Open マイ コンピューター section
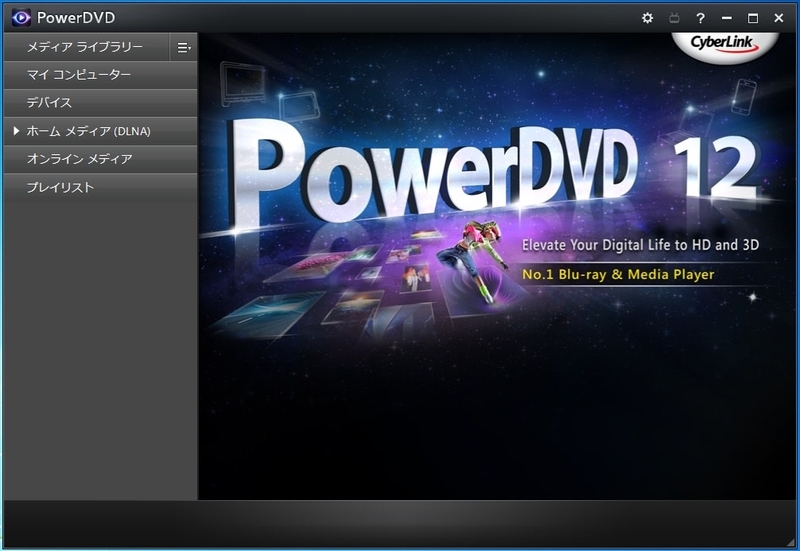This screenshot has width=800, height=551. [101, 75]
